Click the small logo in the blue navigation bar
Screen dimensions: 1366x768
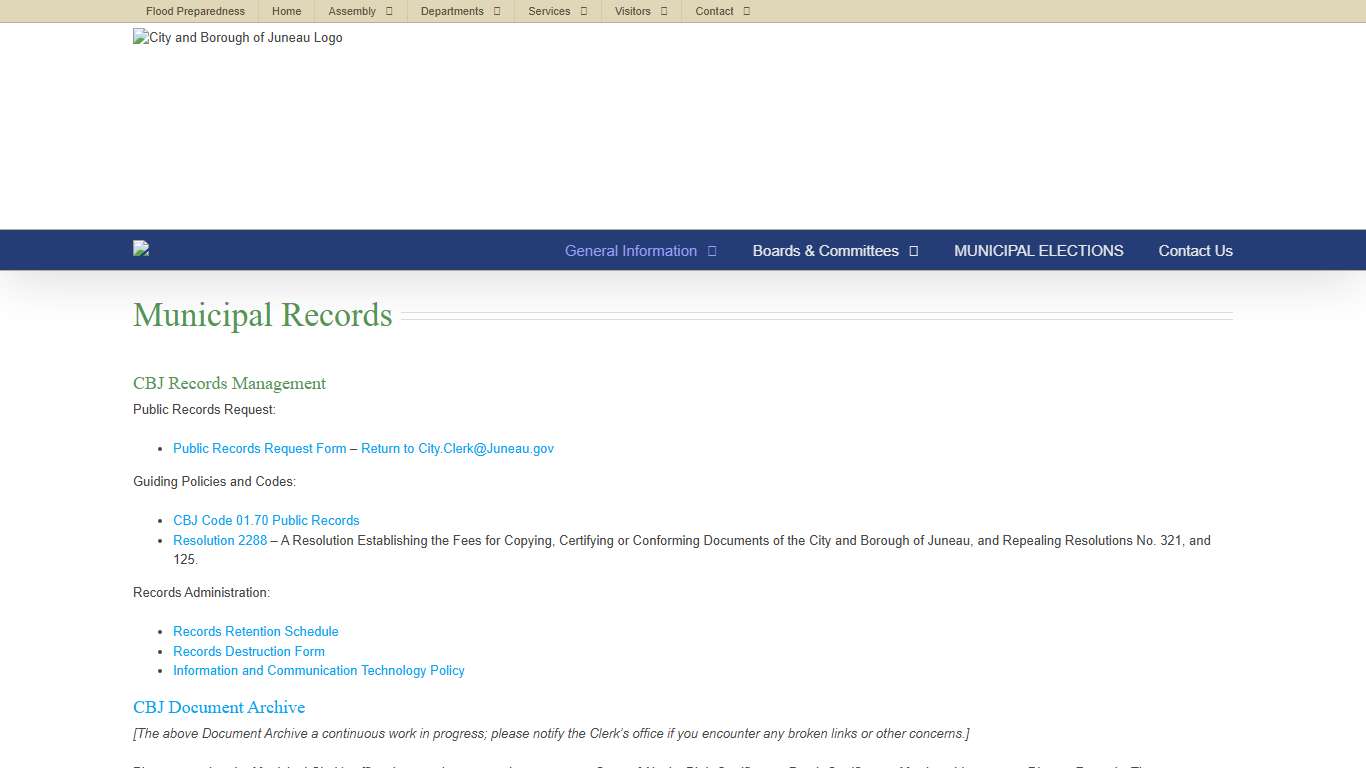tap(140, 249)
